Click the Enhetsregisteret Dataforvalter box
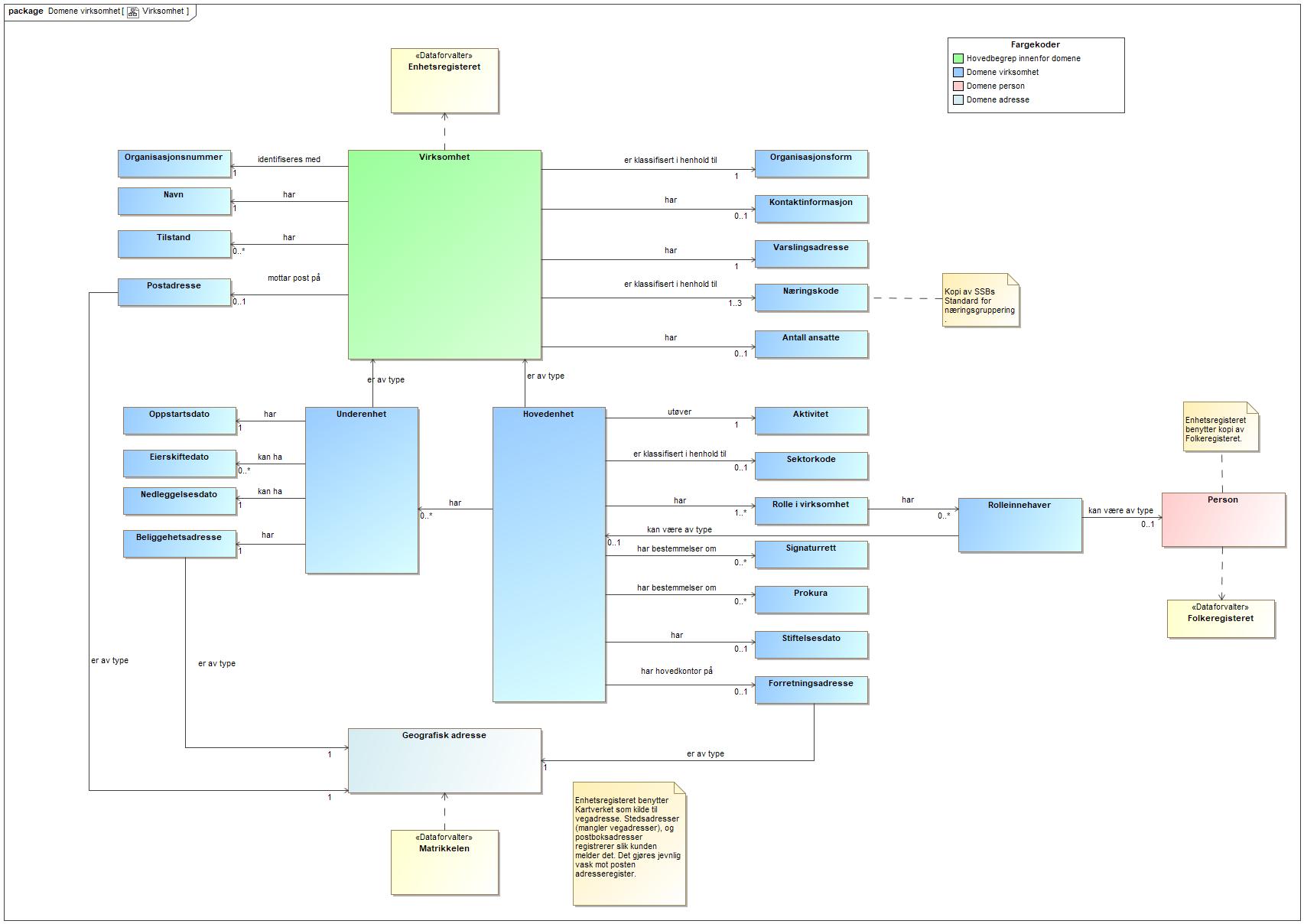 tap(444, 81)
